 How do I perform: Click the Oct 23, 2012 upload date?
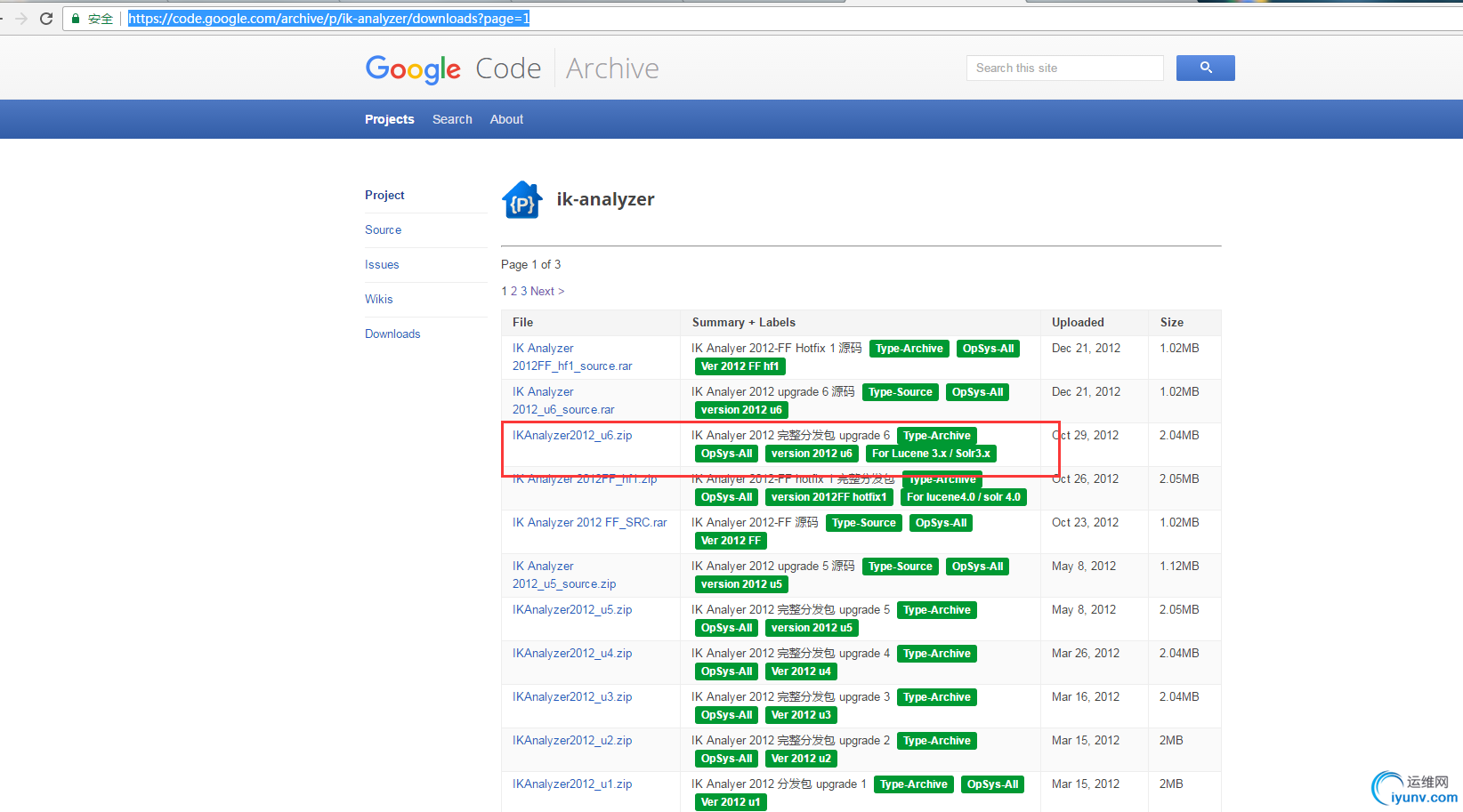1086,522
